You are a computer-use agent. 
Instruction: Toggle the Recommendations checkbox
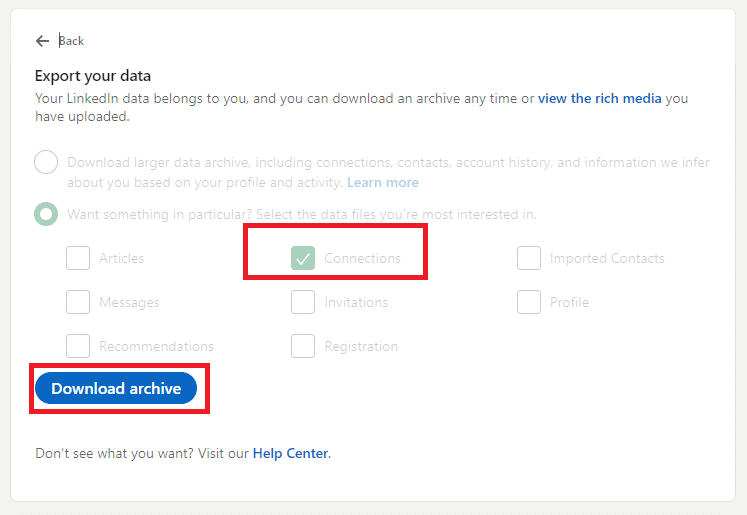(78, 346)
